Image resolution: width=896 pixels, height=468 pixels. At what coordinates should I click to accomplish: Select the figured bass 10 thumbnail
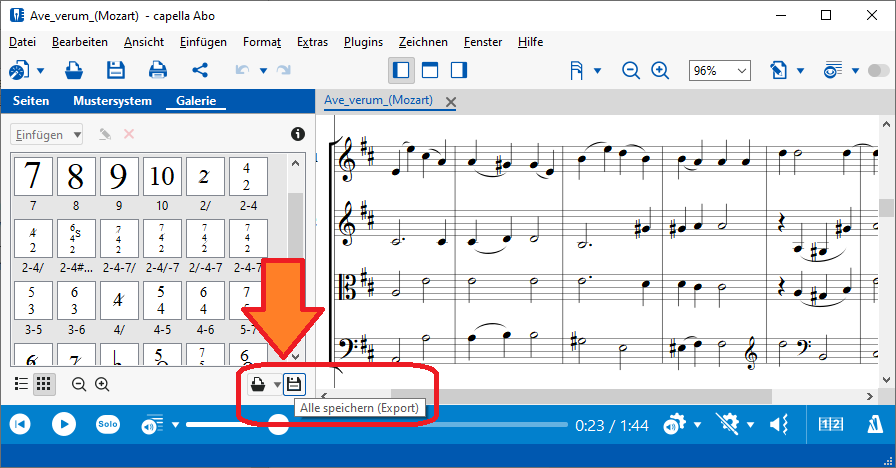162,177
